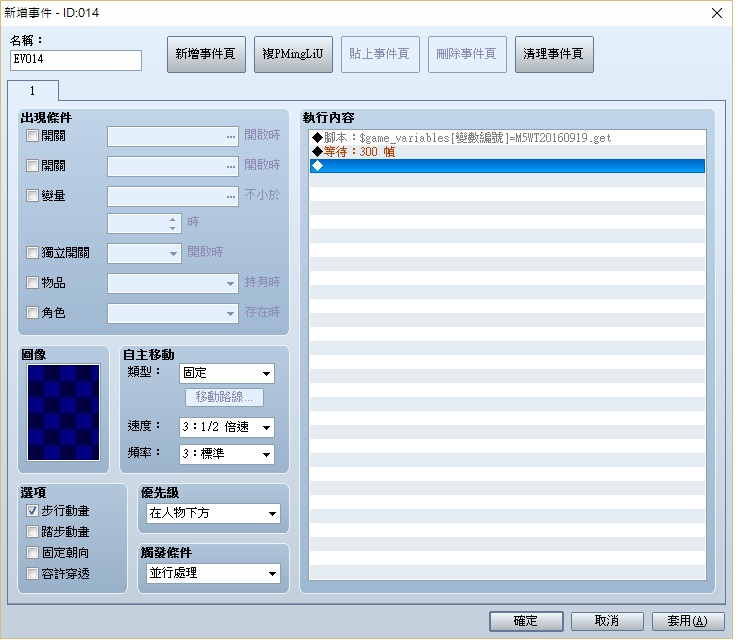Enable the 踏步動畫 option
Image resolution: width=738 pixels, height=640 pixels.
point(32,532)
